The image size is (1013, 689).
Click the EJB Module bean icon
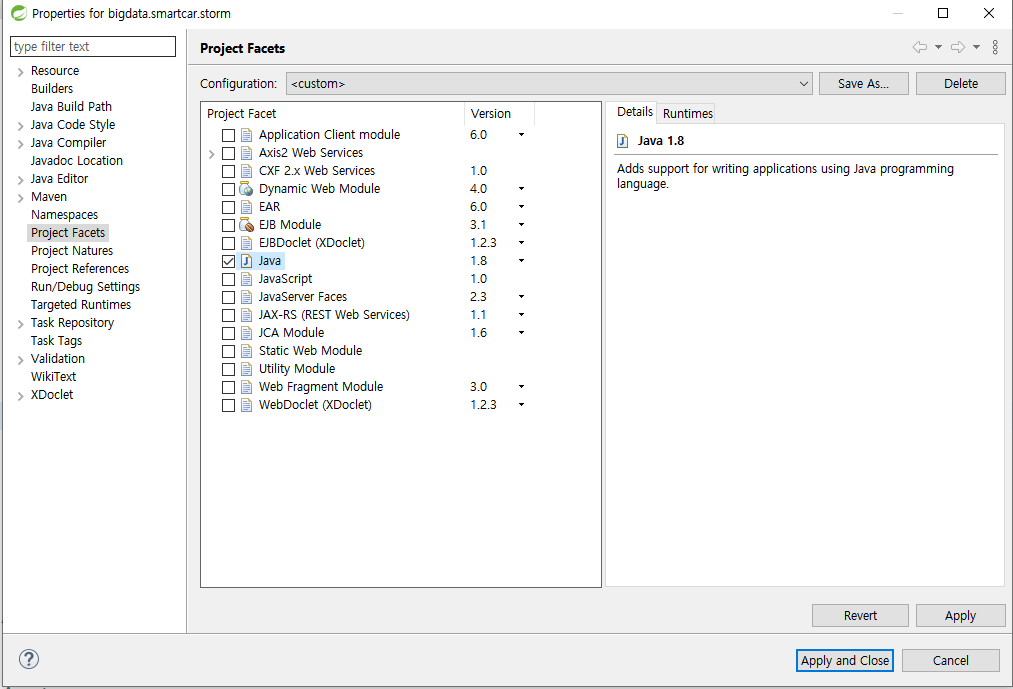pyautogui.click(x=246, y=225)
